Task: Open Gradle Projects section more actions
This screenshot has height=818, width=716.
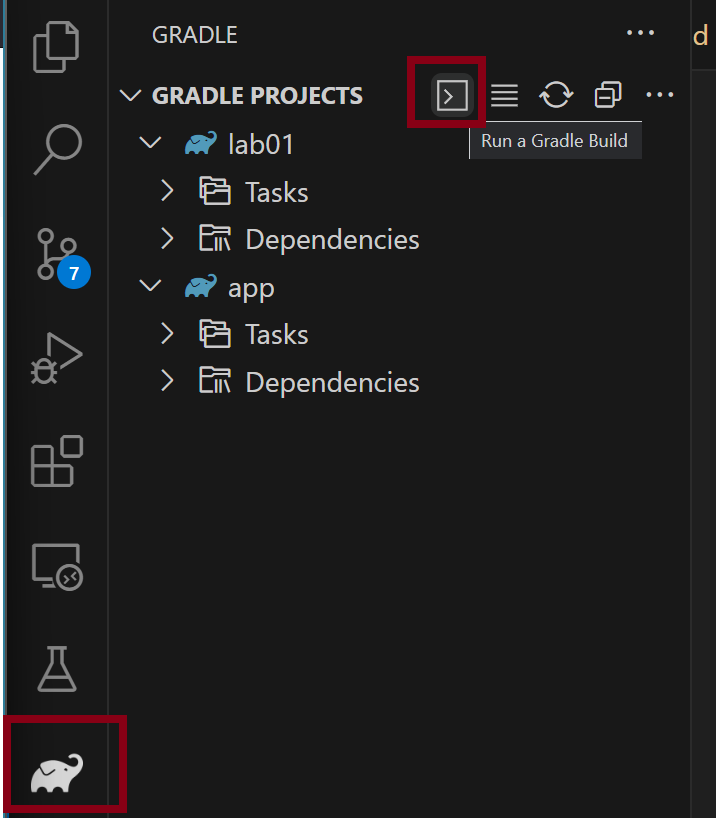Action: click(660, 96)
